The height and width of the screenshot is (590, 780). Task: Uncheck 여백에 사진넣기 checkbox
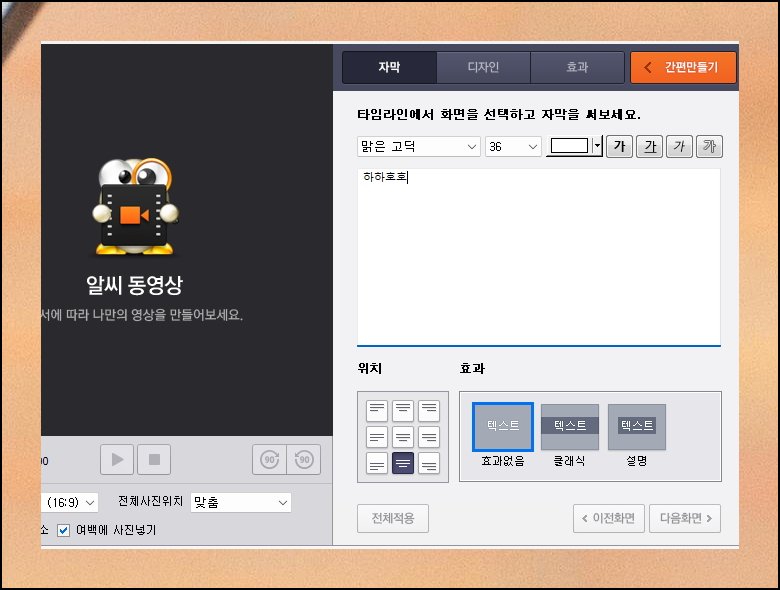[x=63, y=530]
